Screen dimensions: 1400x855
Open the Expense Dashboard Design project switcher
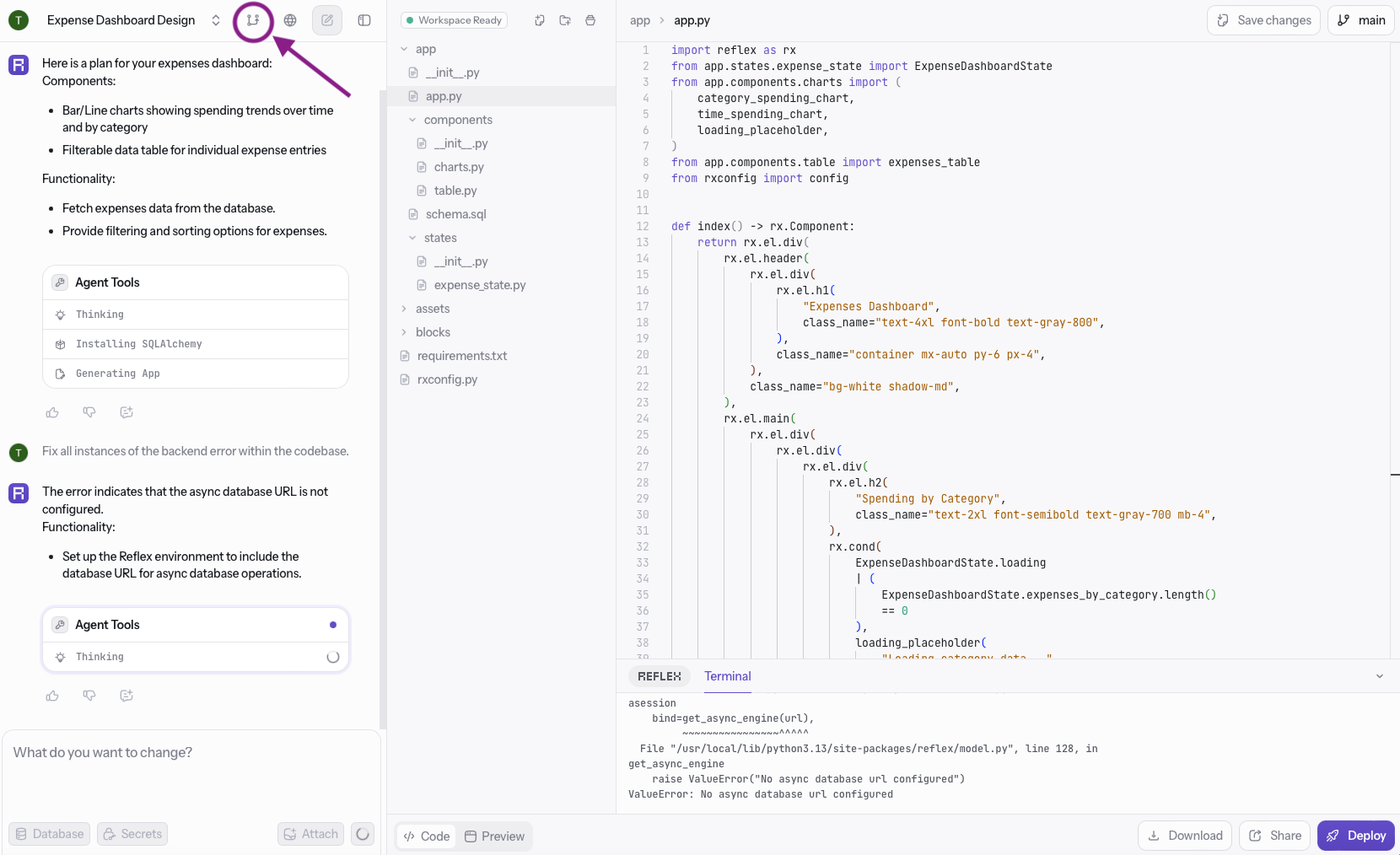point(133,20)
